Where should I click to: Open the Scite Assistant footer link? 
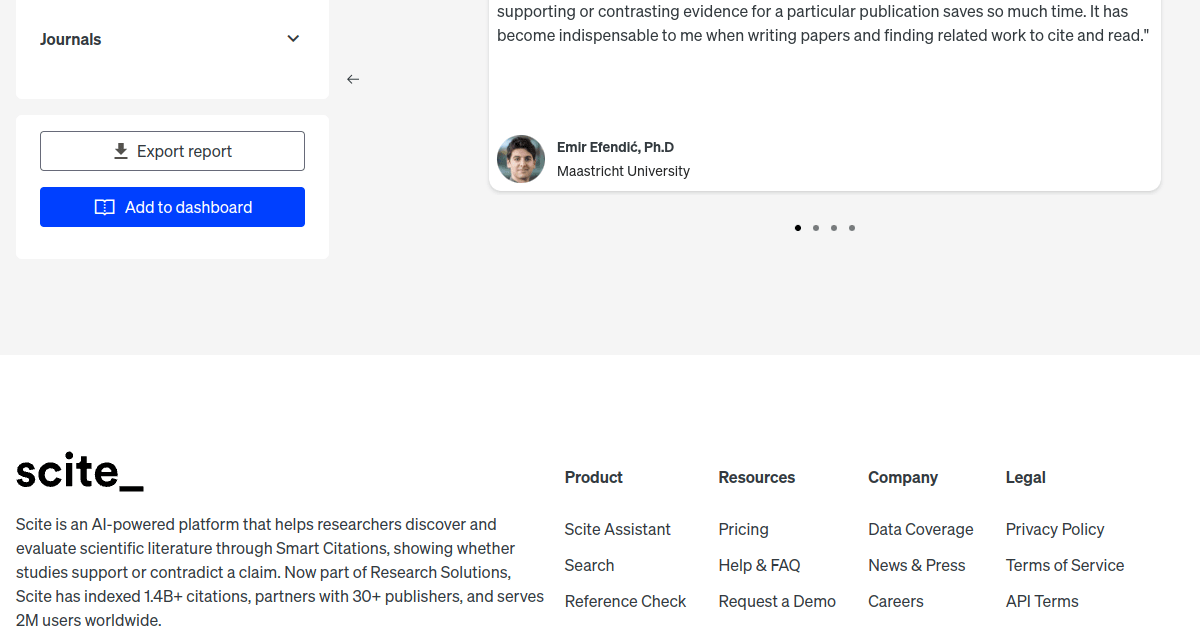[x=617, y=529]
